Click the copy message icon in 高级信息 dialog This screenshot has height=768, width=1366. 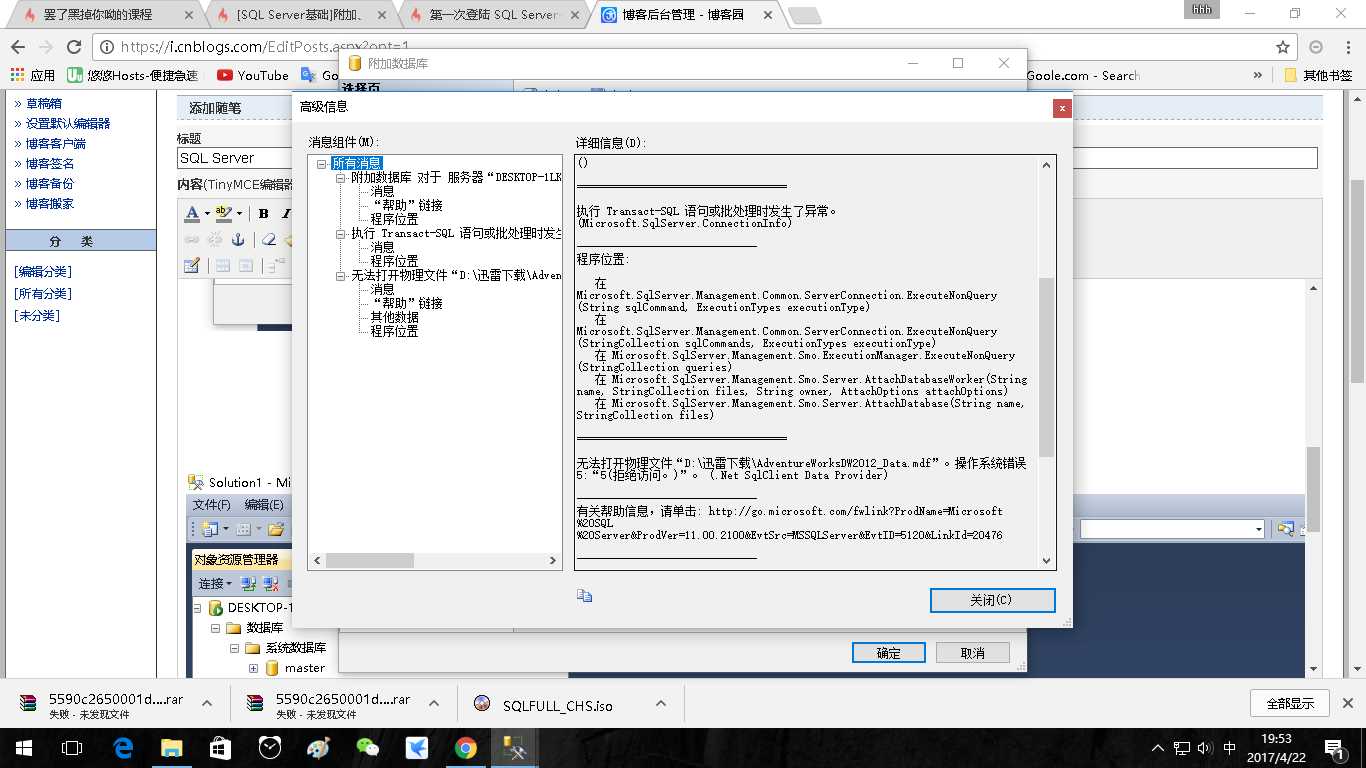[x=585, y=596]
